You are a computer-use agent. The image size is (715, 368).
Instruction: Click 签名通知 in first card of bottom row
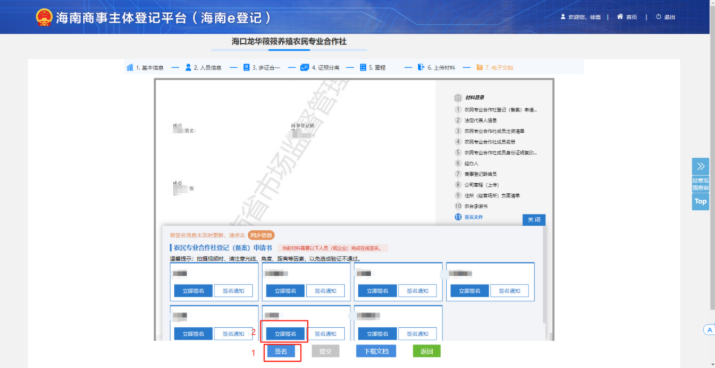click(x=233, y=334)
